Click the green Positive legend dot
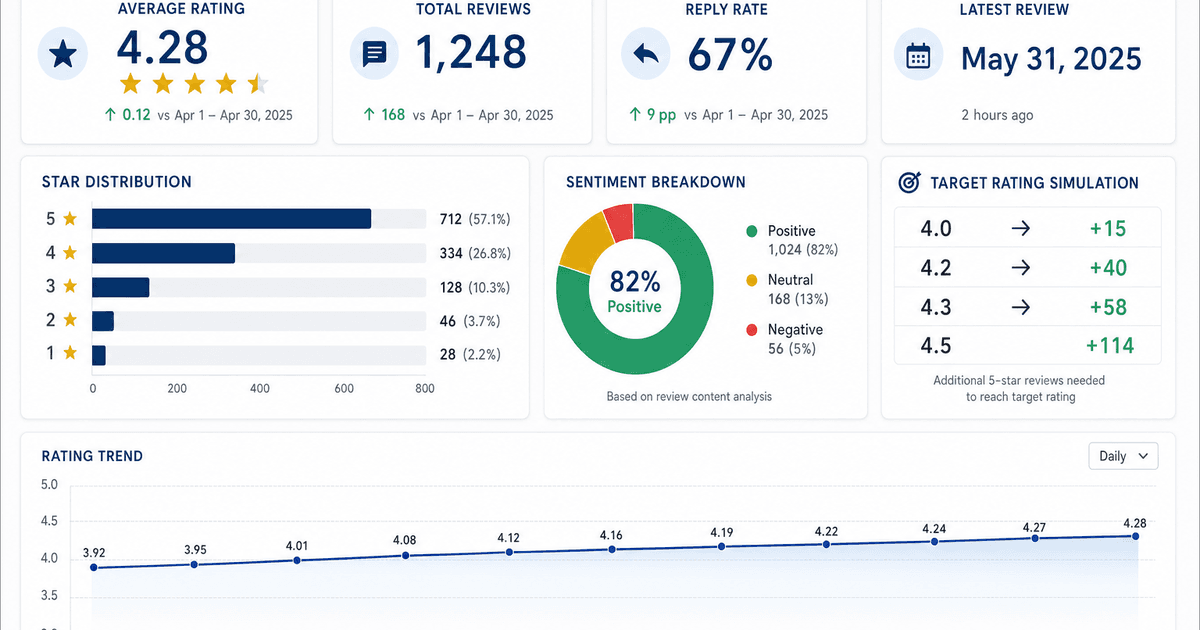1200x630 pixels. (752, 232)
